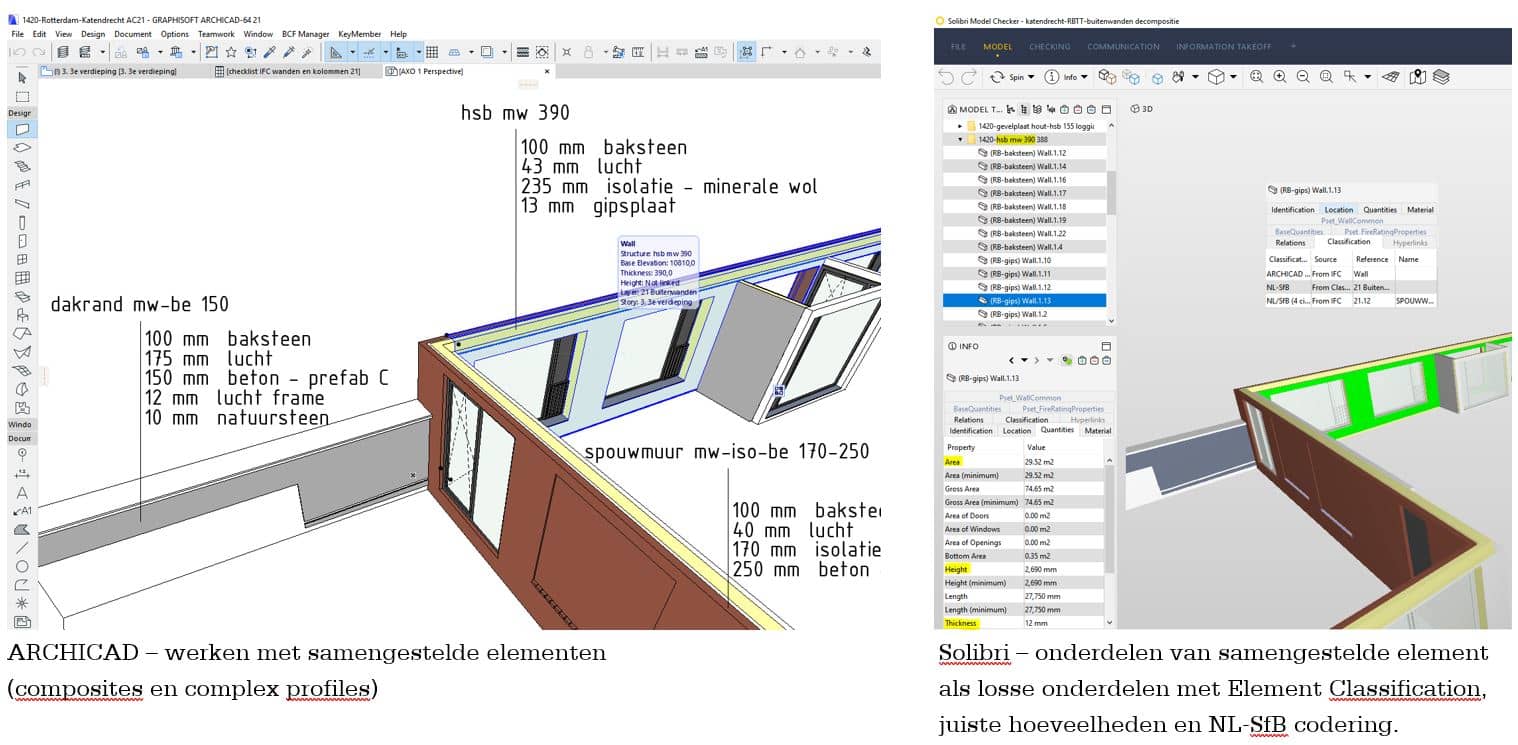Switch to checklist IFC wanden en kolommen tab
Viewport: 1518px width, 745px height.
(297, 71)
